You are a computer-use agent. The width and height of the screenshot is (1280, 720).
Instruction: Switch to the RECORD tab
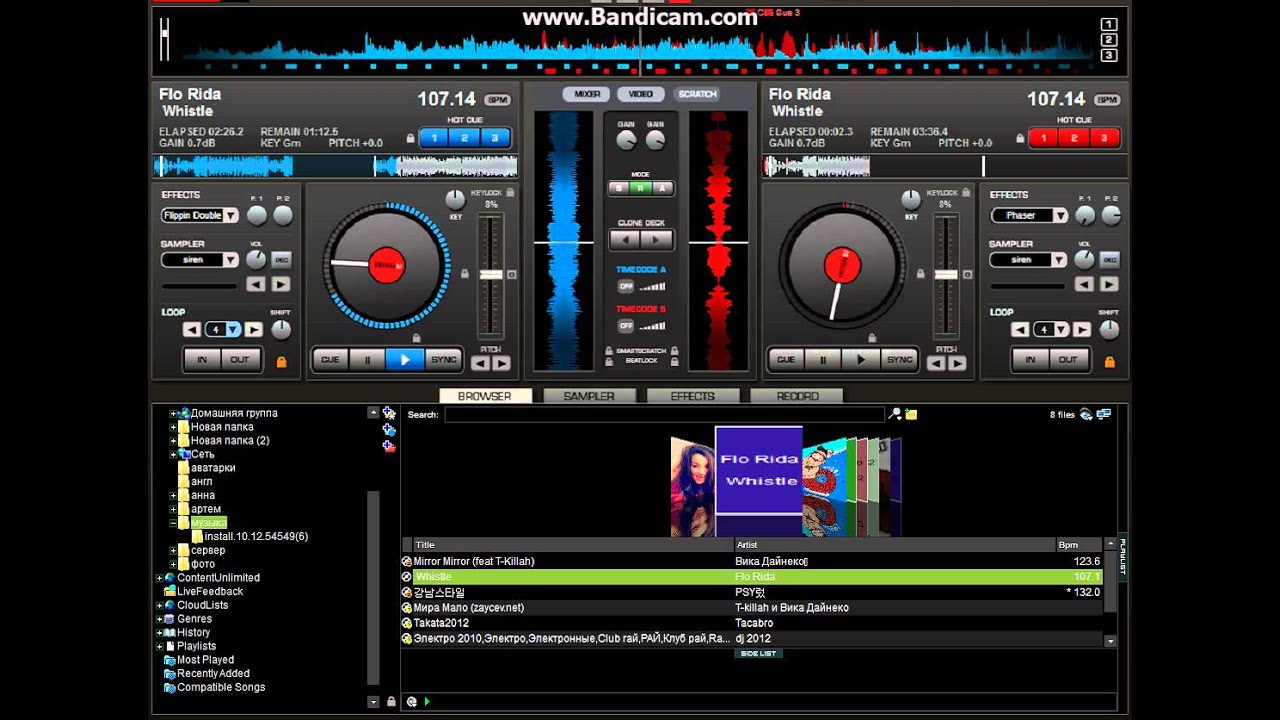[797, 396]
